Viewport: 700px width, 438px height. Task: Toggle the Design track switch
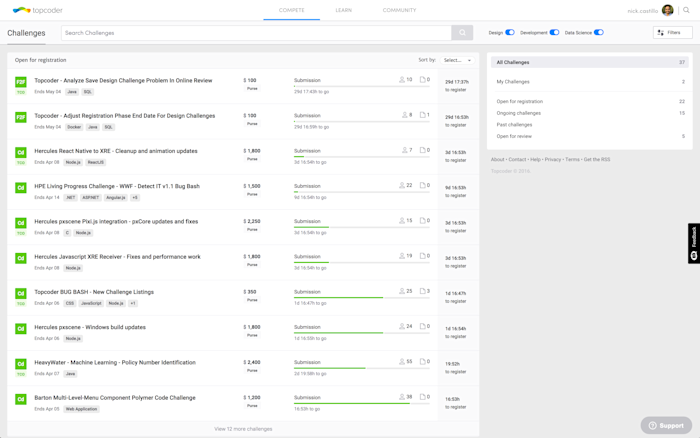(510, 33)
